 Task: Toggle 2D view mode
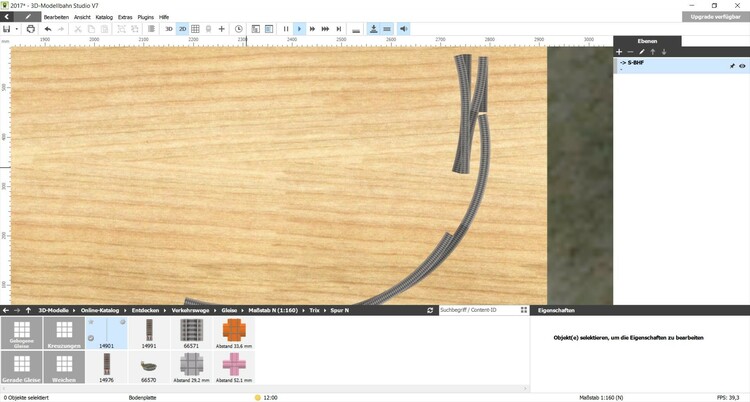tap(182, 29)
